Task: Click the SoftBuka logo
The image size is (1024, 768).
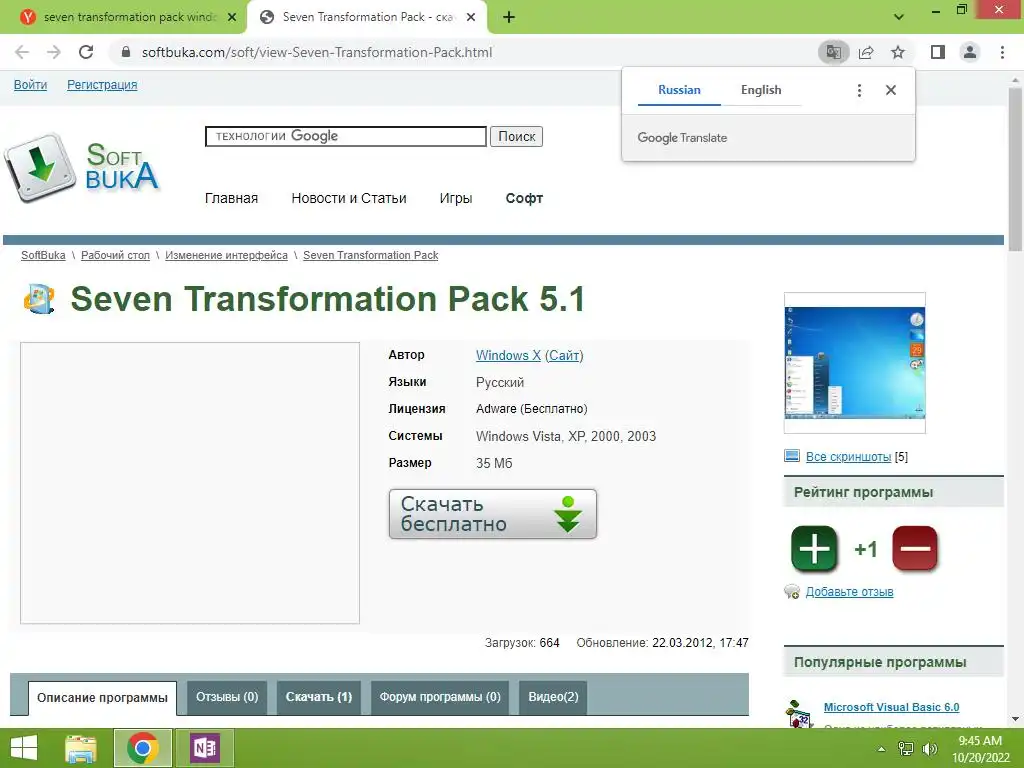Action: point(81,167)
